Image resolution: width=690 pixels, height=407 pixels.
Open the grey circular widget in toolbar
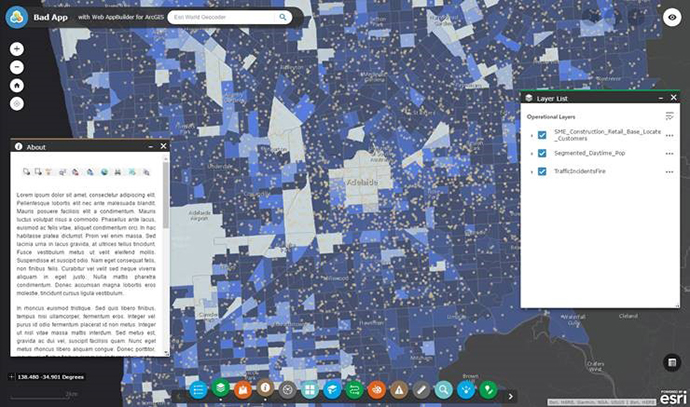pos(288,390)
